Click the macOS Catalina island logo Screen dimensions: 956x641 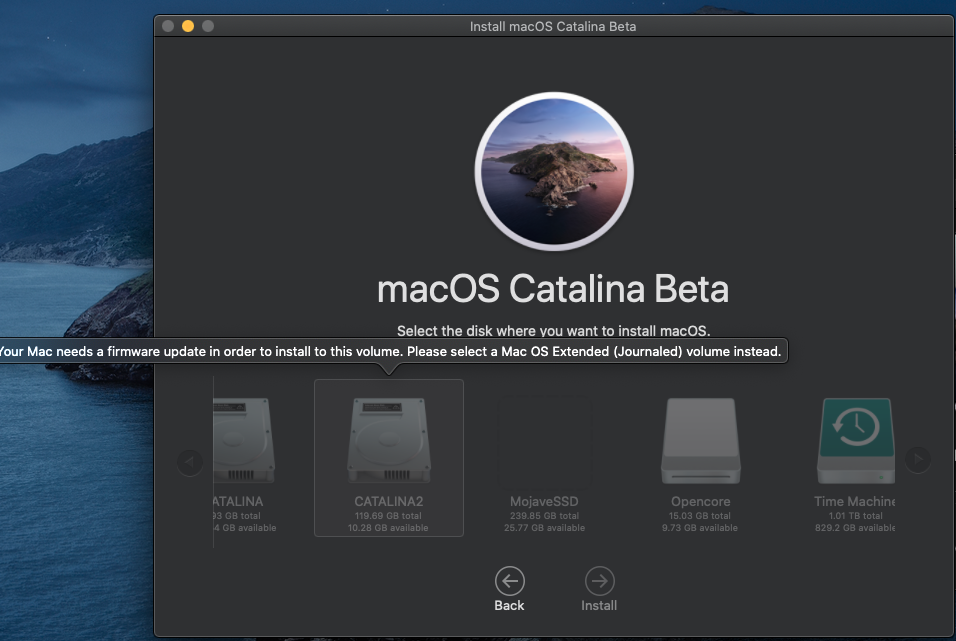pos(554,171)
